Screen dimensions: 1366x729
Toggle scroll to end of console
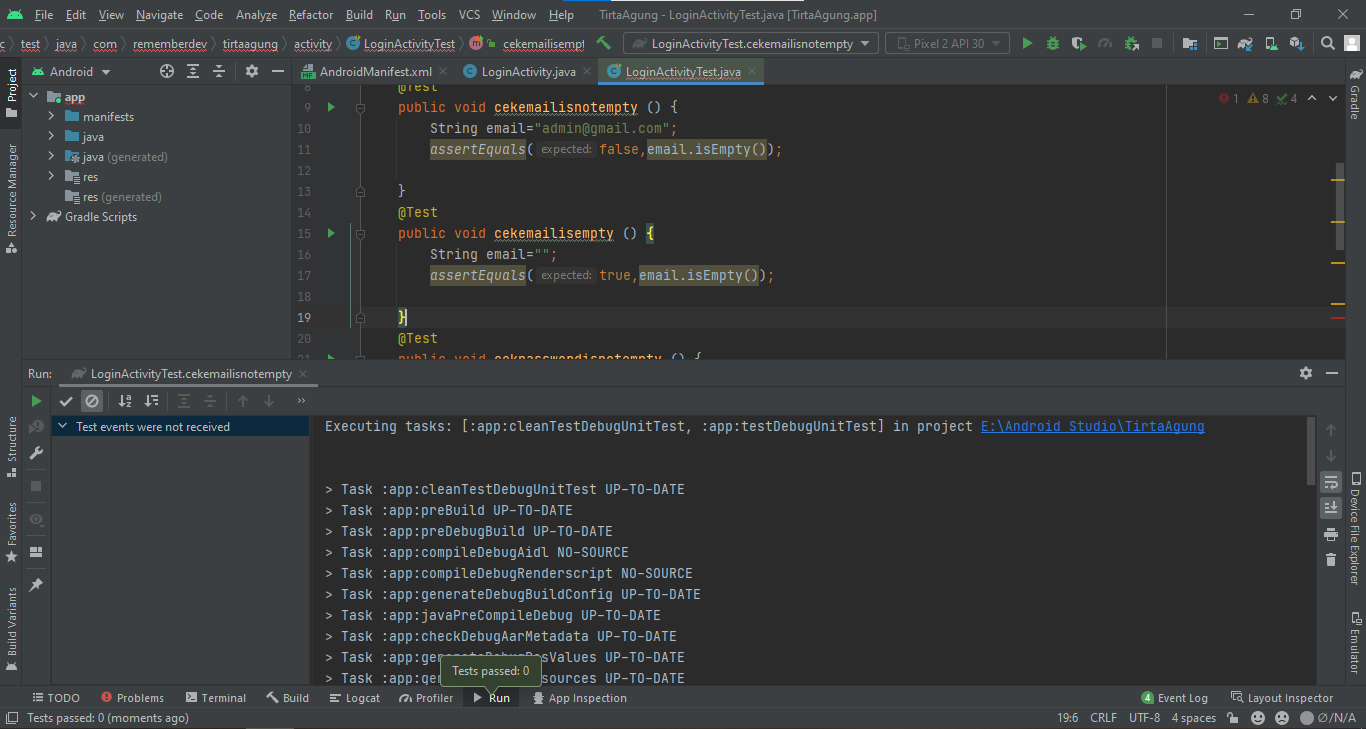1331,508
